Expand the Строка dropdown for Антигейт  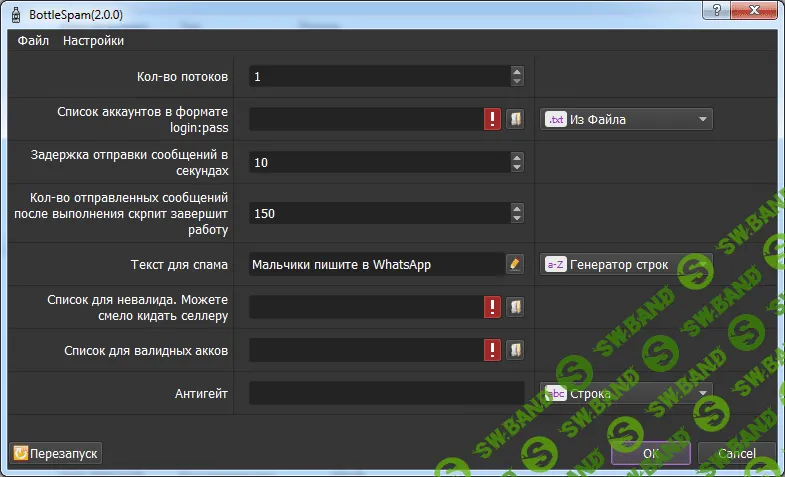(x=703, y=393)
